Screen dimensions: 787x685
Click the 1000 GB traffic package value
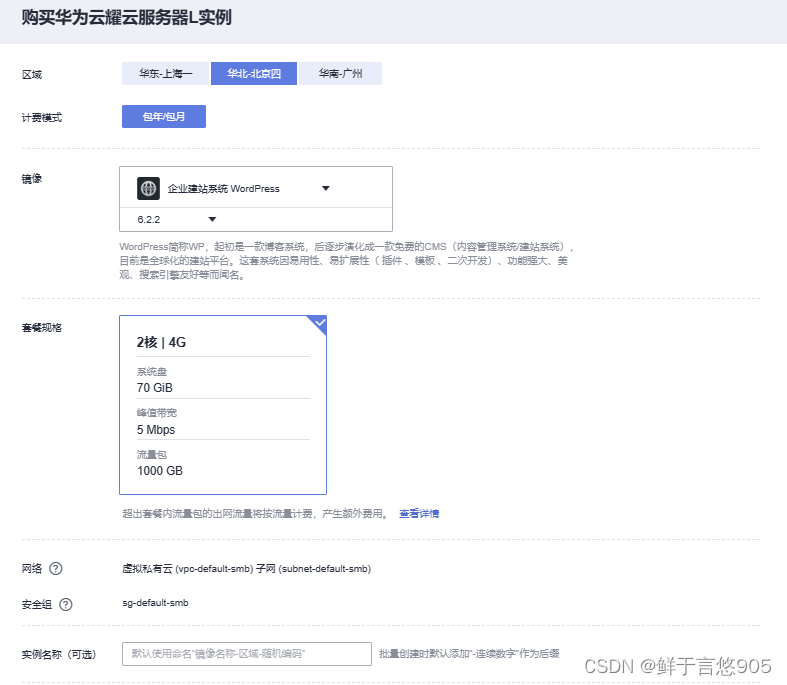[x=160, y=471]
